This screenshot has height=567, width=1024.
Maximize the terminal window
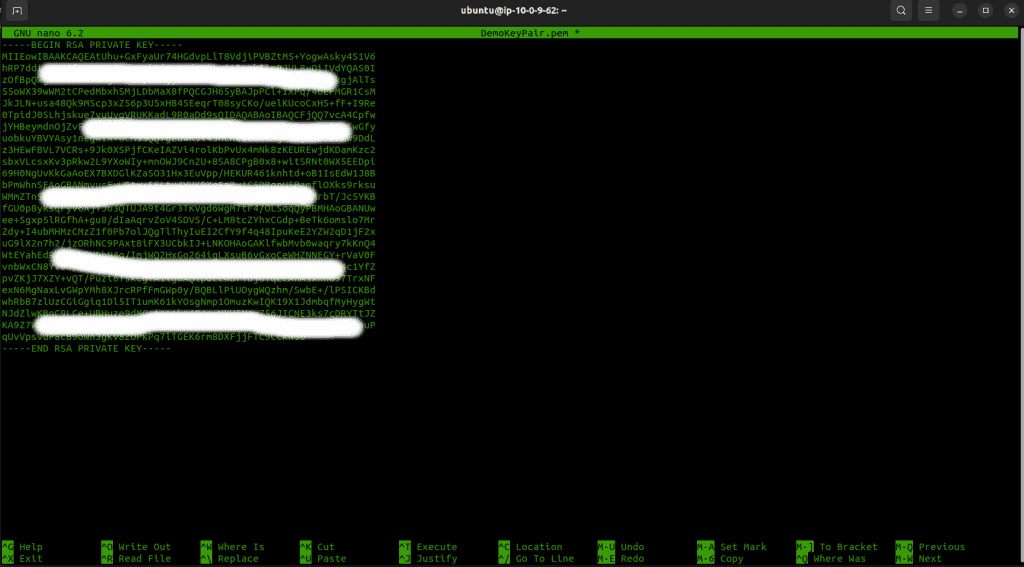coord(985,11)
